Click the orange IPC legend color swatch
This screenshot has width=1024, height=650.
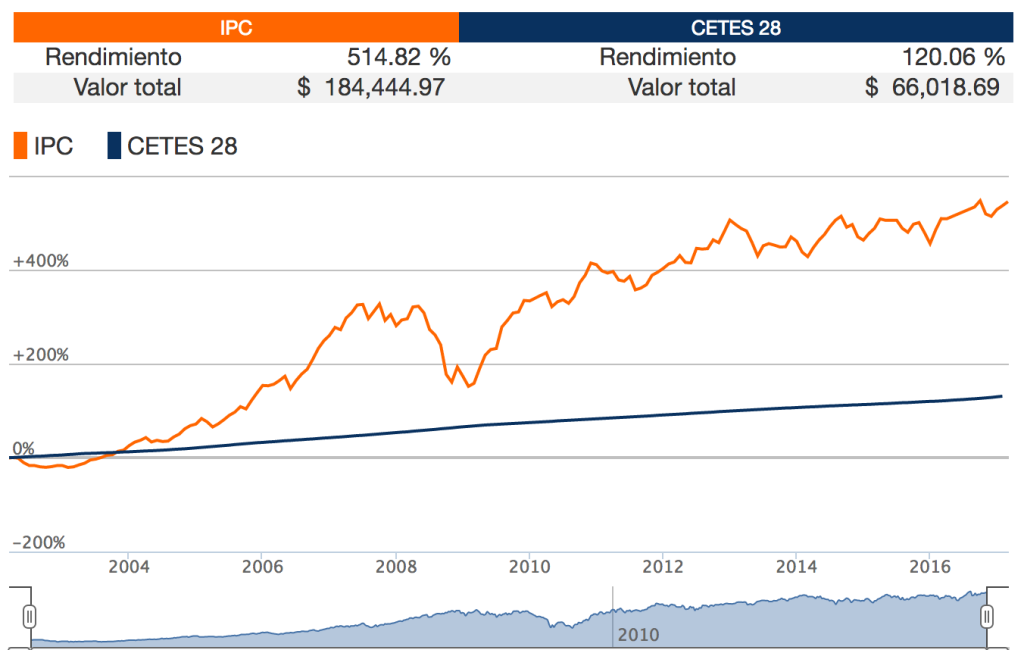pyautogui.click(x=20, y=146)
